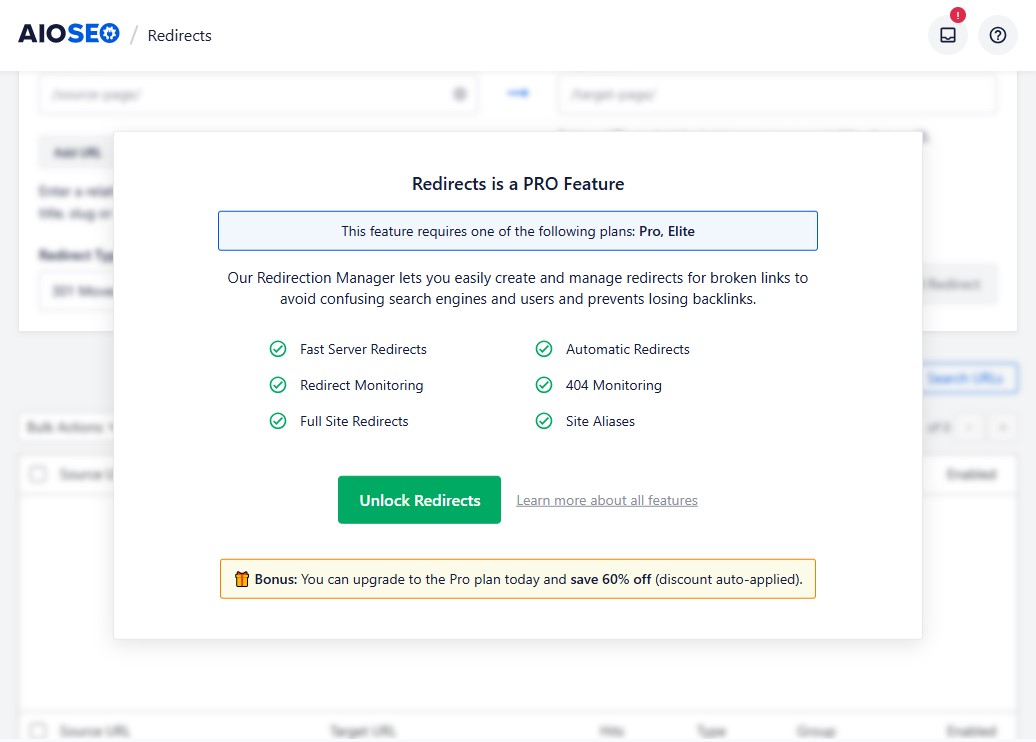Click the Unlock Redirects button
Screen dimensions: 1036x742
click(x=419, y=500)
